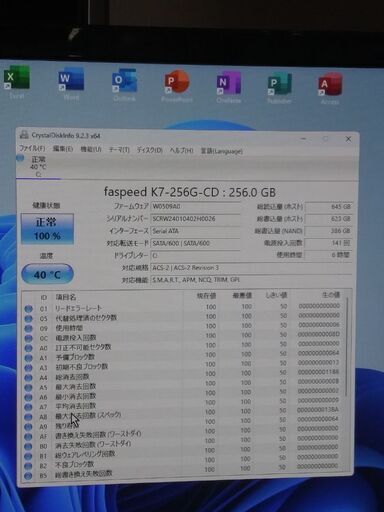Open the Access desktop shortcut
Viewport: 384px width, 512px height.
pyautogui.click(x=330, y=89)
